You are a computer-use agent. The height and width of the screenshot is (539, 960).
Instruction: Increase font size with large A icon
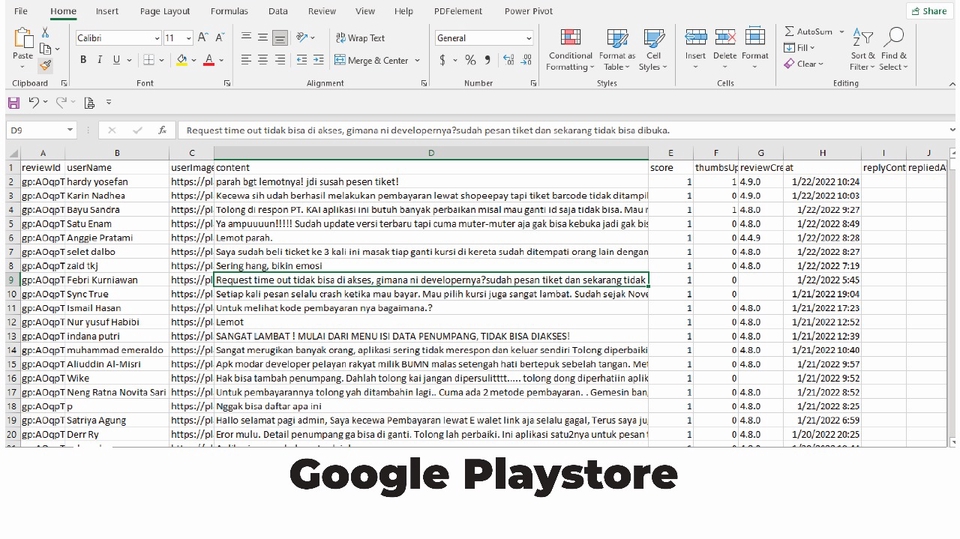tap(203, 38)
